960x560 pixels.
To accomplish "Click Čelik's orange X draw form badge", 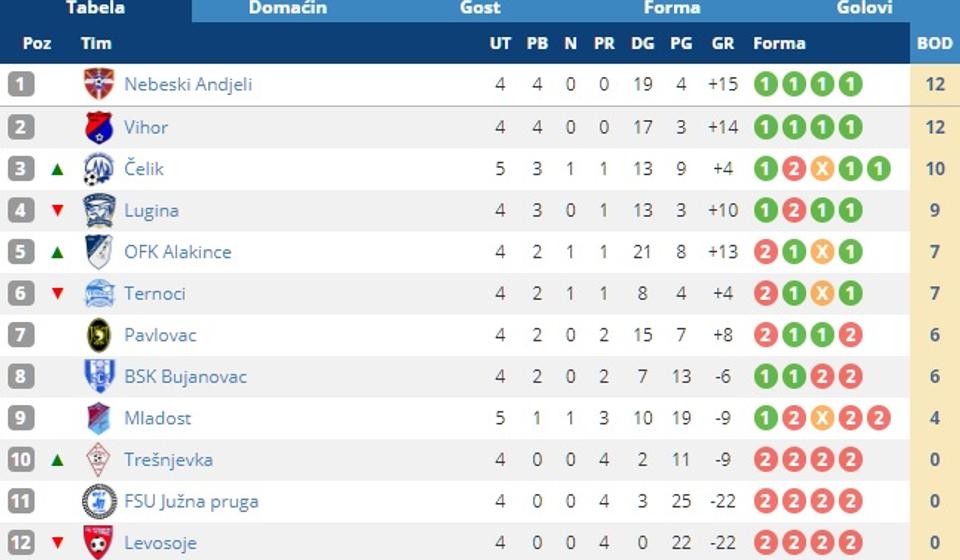I will (x=822, y=169).
